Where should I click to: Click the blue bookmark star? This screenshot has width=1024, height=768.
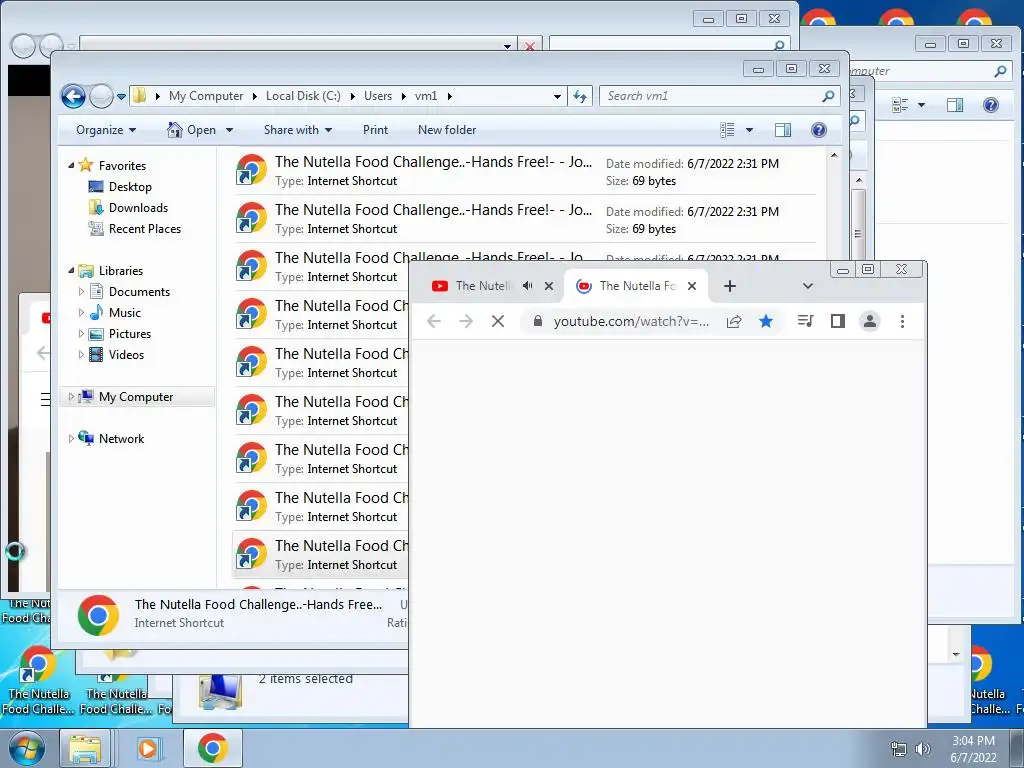click(x=766, y=321)
